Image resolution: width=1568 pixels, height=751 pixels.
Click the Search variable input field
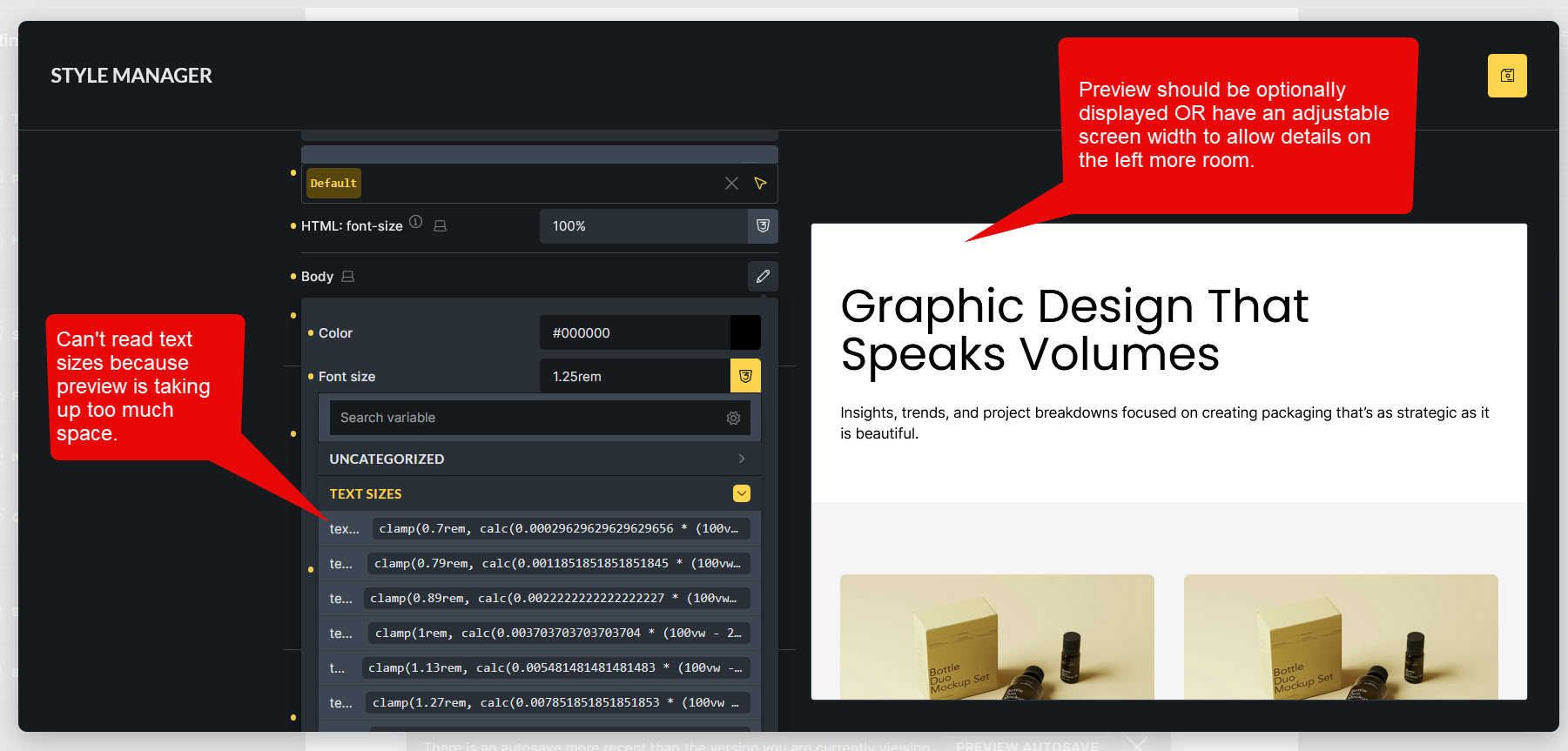(527, 419)
